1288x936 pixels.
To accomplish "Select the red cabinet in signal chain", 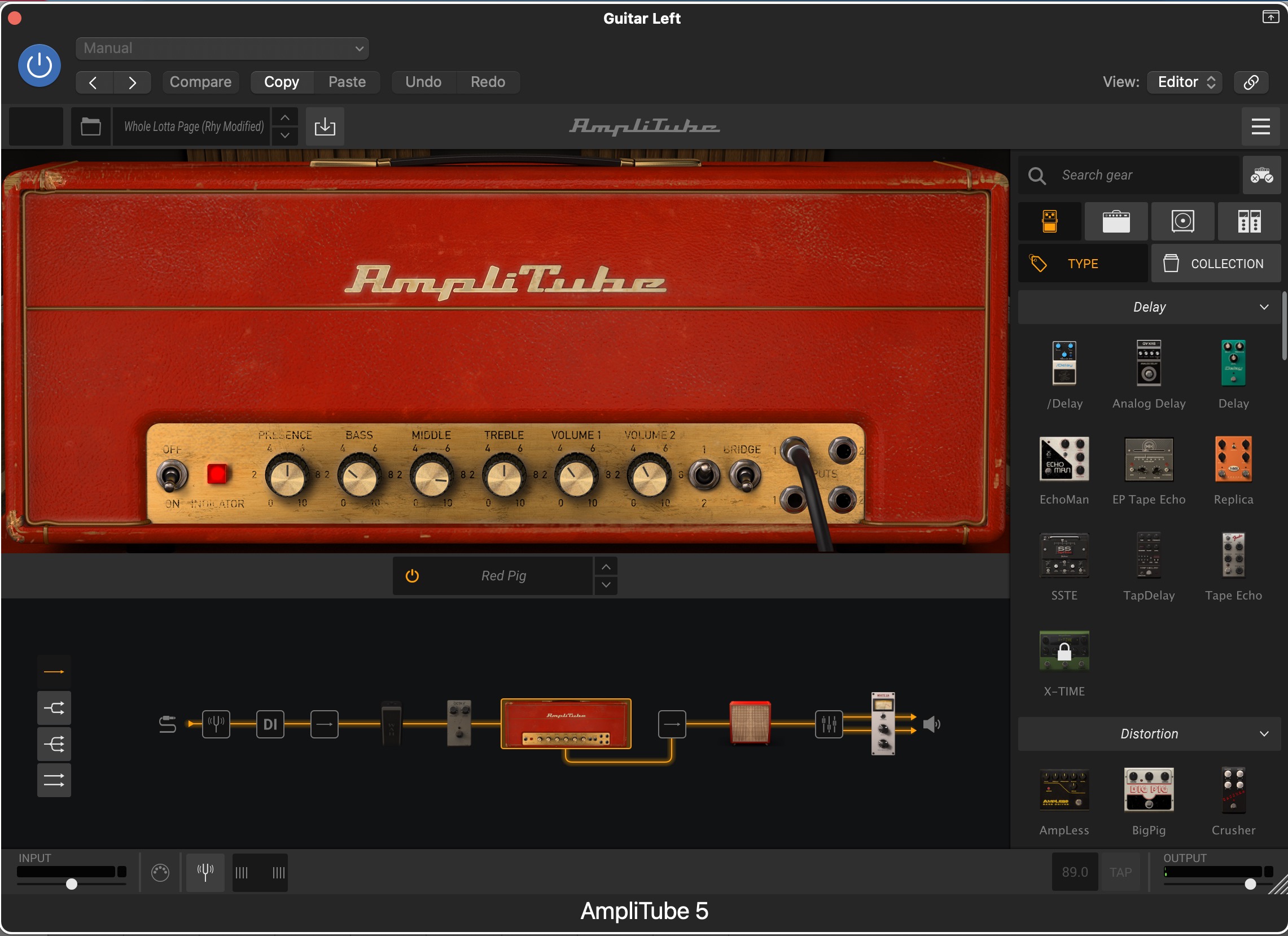I will tap(750, 723).
